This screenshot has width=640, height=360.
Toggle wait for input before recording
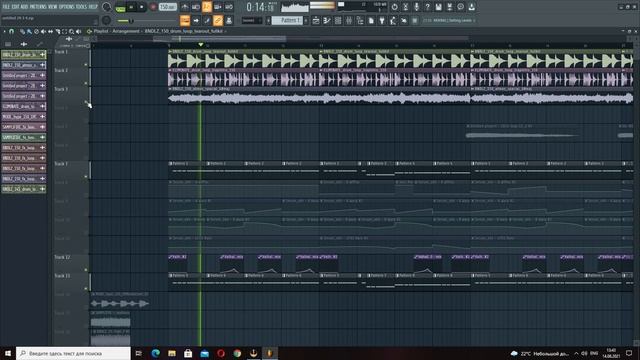click(196, 7)
